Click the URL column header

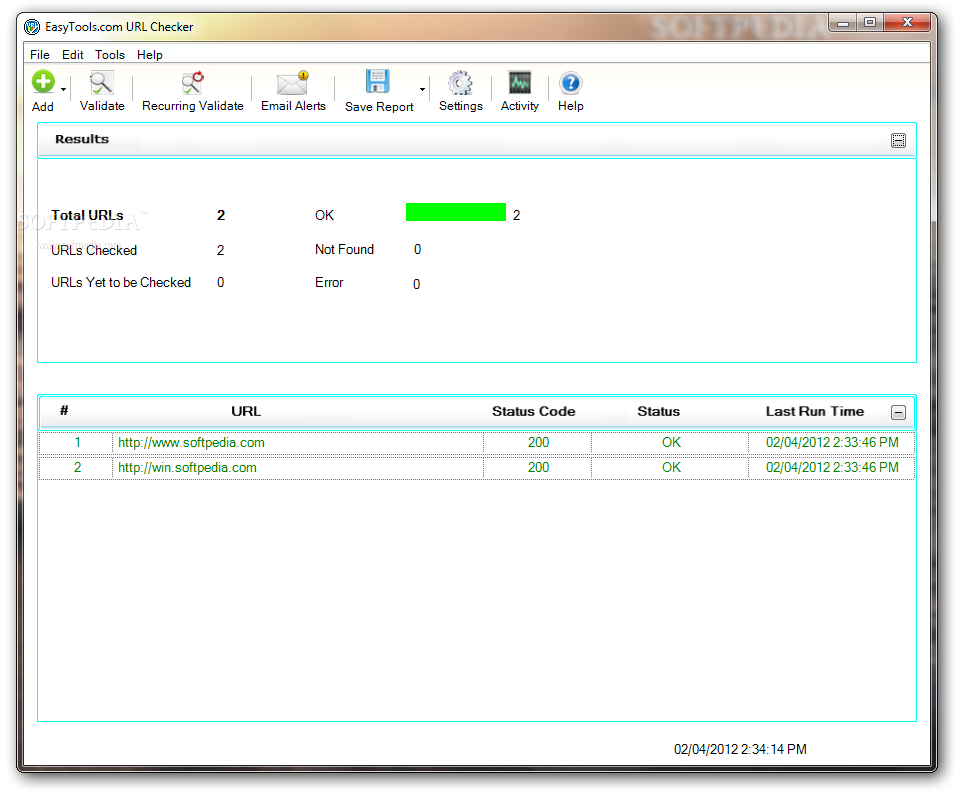point(246,411)
